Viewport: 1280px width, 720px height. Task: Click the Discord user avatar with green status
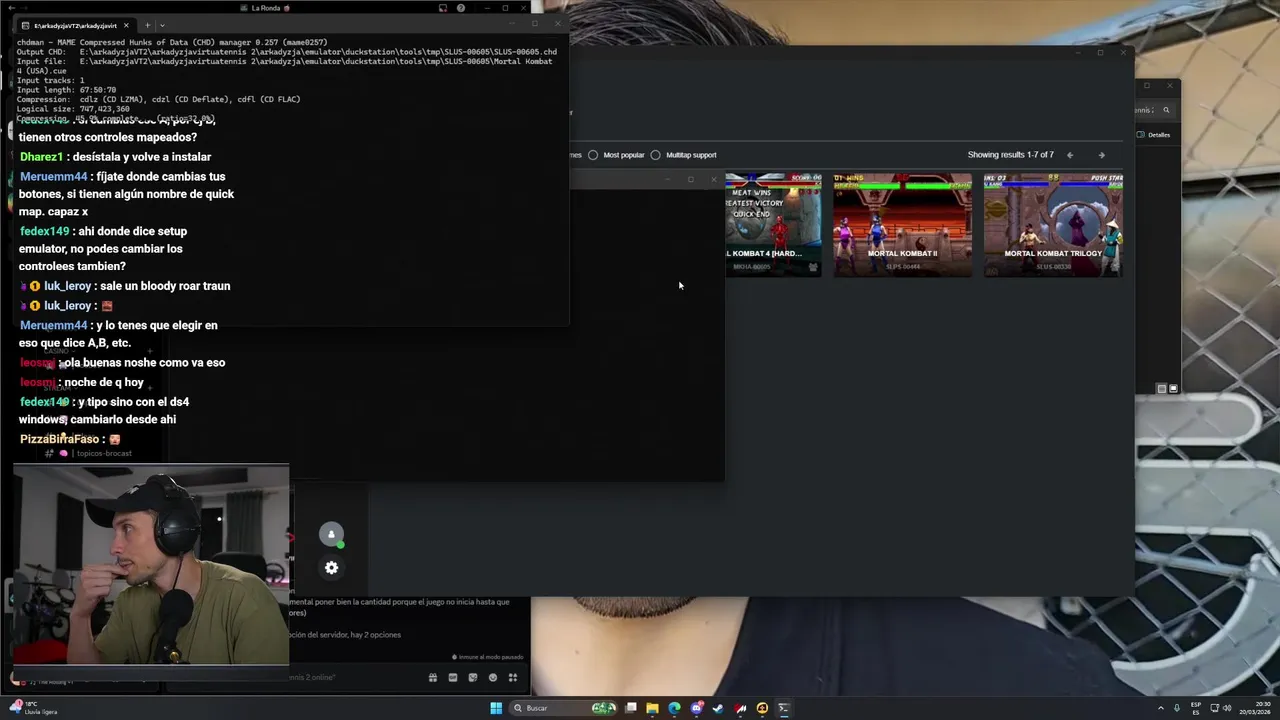[331, 535]
